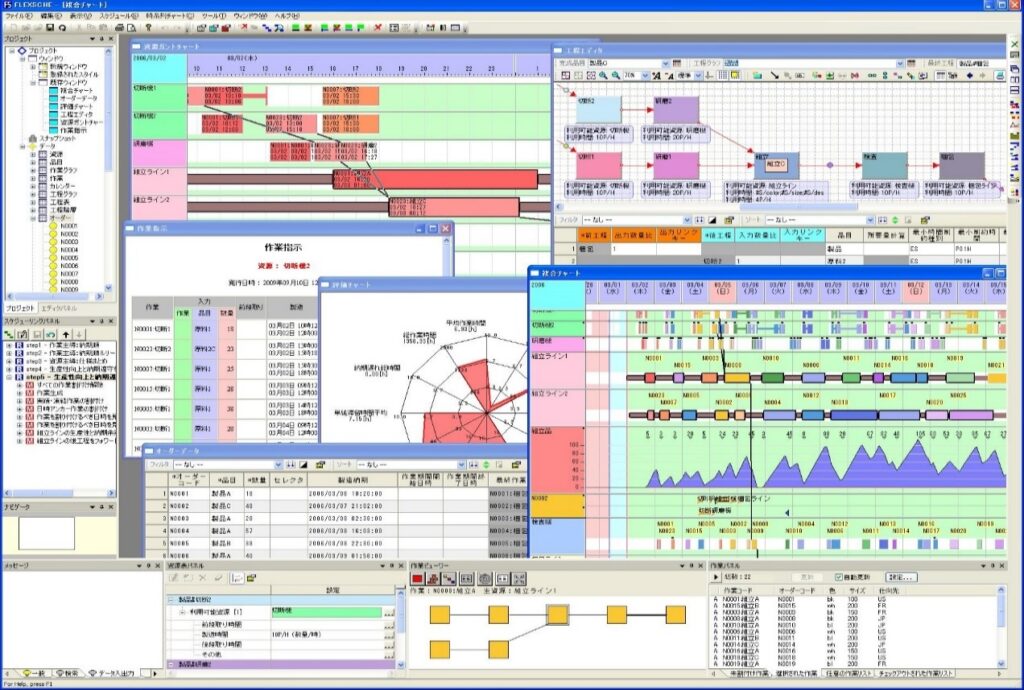Screen dimensions: 1024x690
Task: Click the up arrow icon in the scheduling panel
Action: click(x=65, y=334)
